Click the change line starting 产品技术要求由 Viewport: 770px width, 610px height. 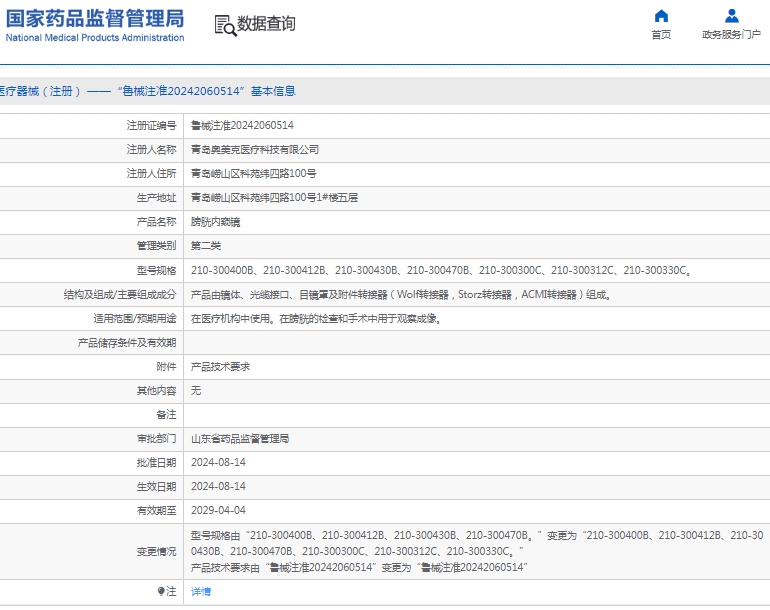pos(359,567)
